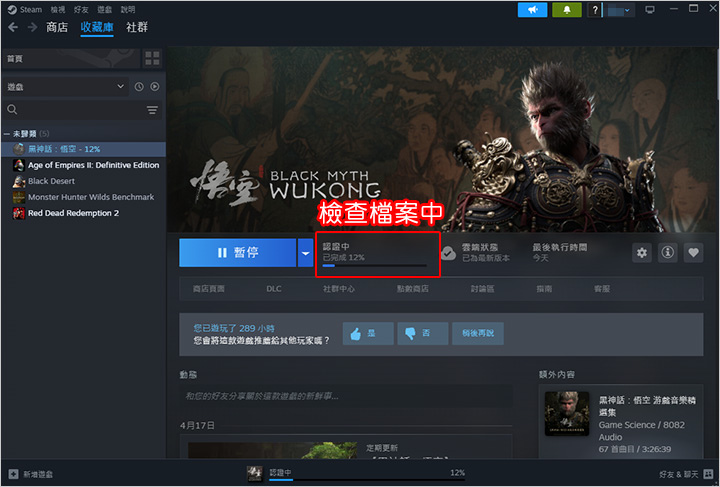Click 新增遊戲 add game label
Image resolution: width=720 pixels, height=487 pixels.
coord(38,474)
